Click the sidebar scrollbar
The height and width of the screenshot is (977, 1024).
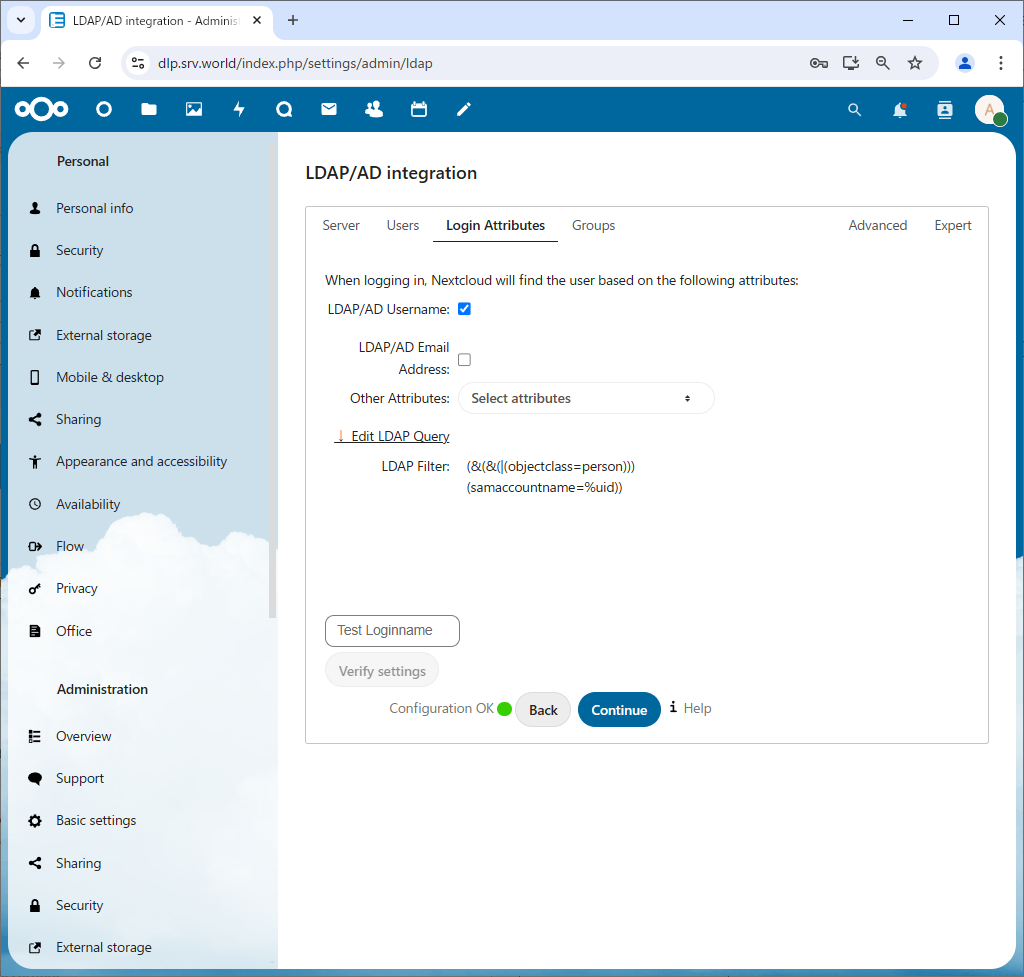pos(272,379)
